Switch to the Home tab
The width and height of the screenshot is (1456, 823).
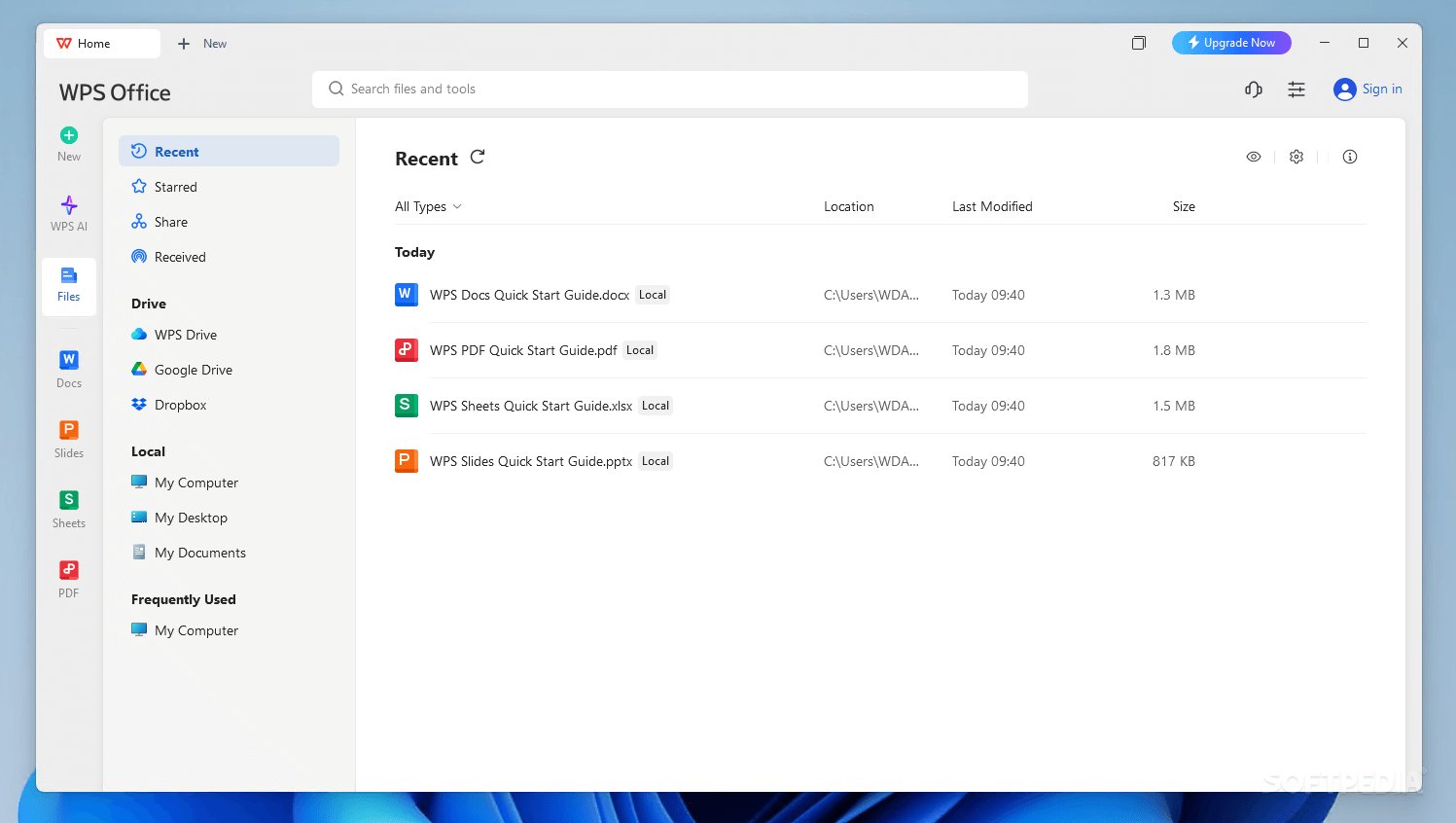pos(101,44)
